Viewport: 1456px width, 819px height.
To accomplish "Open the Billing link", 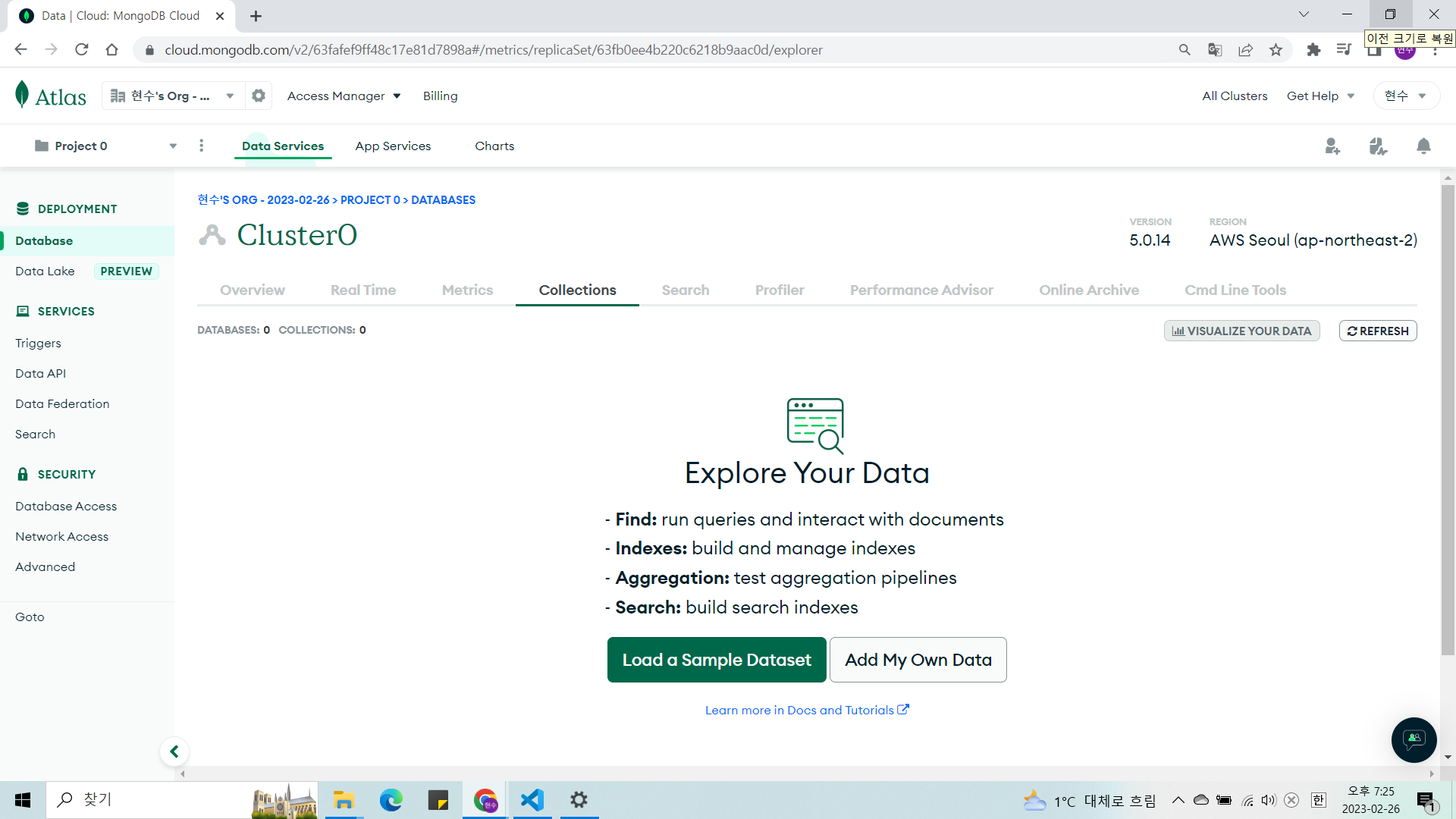I will point(441,96).
